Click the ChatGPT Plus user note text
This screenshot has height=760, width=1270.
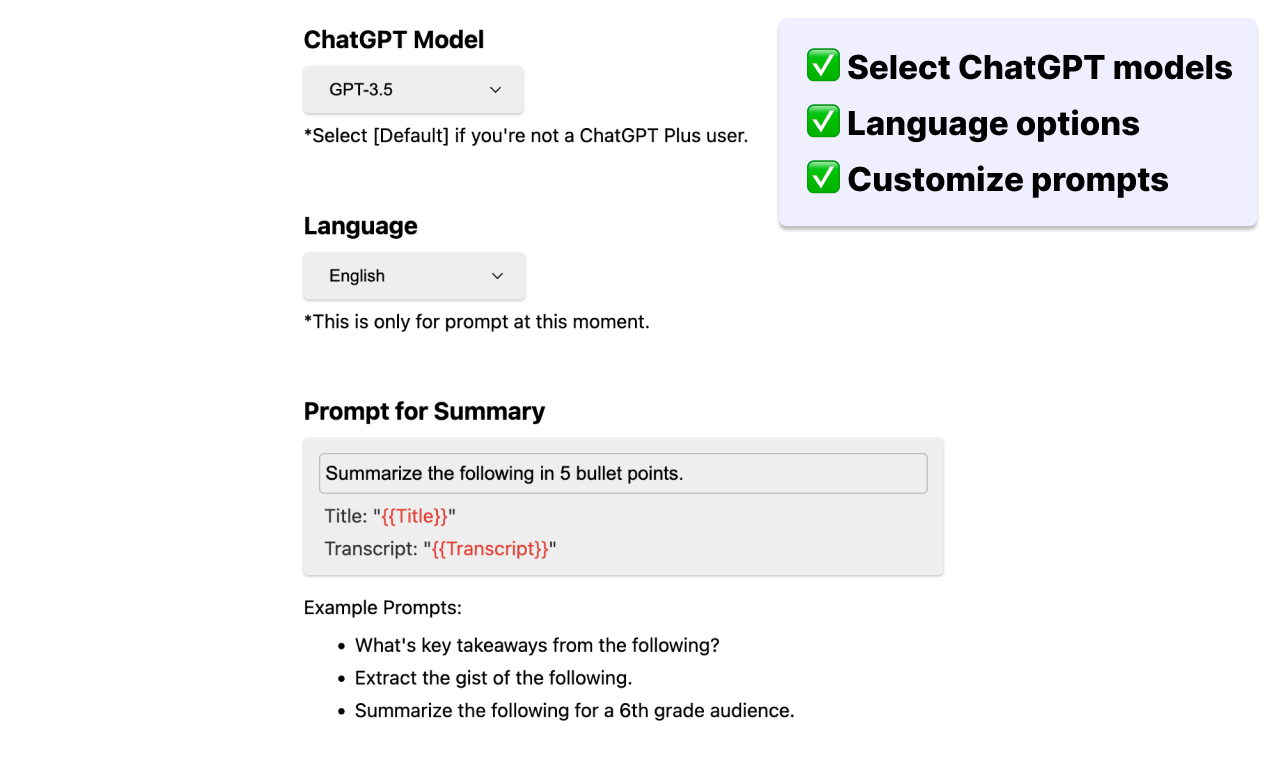click(526, 135)
